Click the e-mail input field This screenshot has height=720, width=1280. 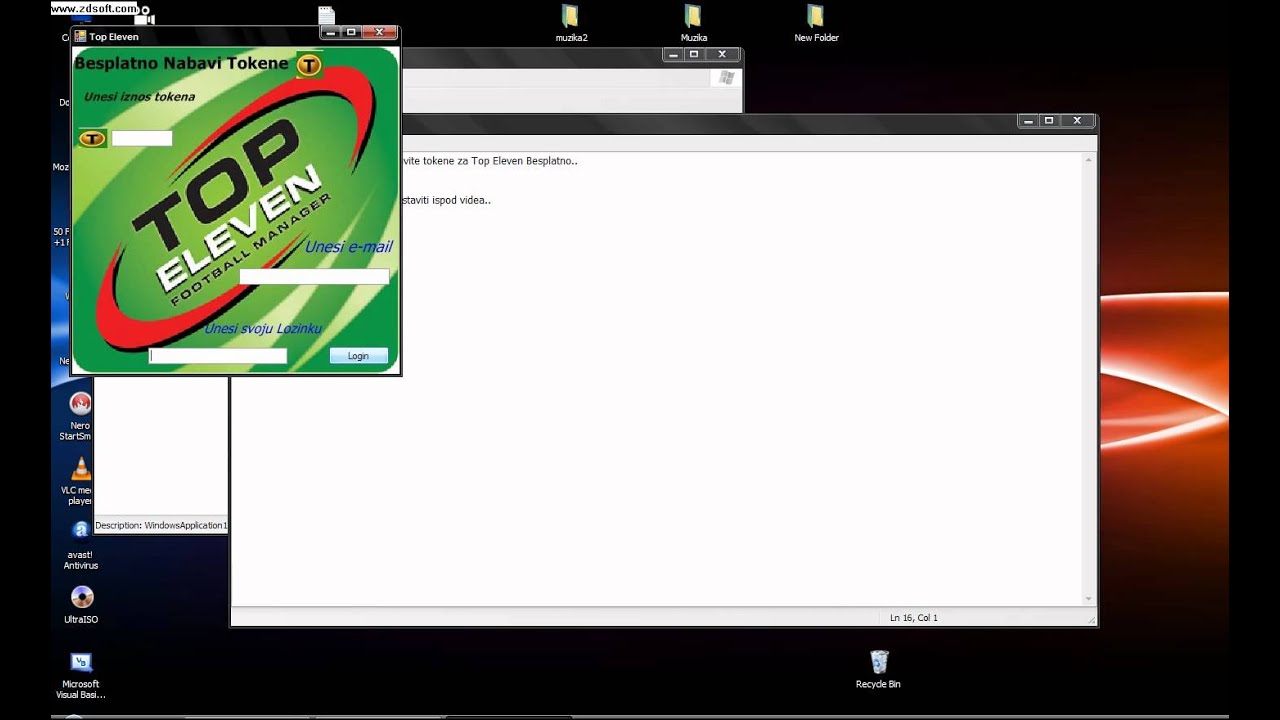tap(314, 277)
